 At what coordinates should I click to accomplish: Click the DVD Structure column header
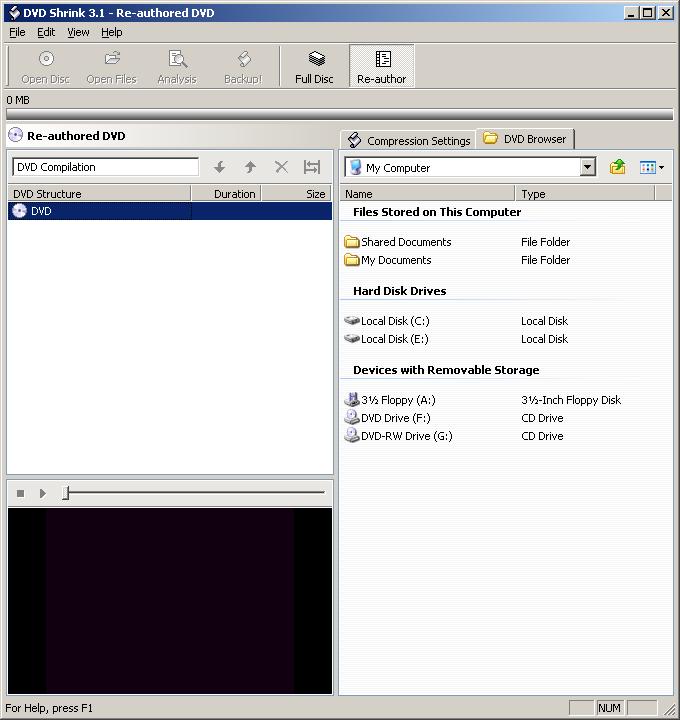[99, 194]
